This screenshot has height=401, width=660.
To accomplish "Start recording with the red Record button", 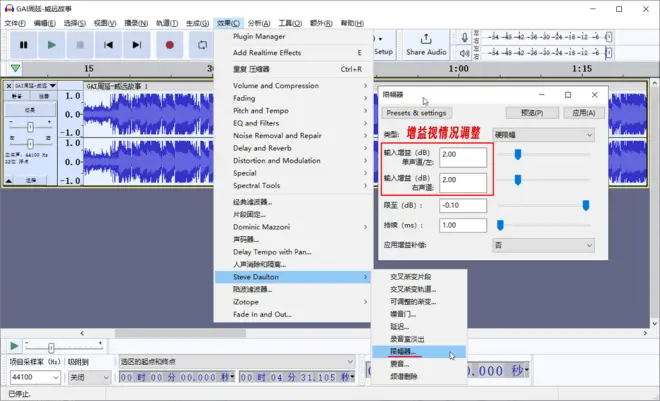I will point(170,45).
